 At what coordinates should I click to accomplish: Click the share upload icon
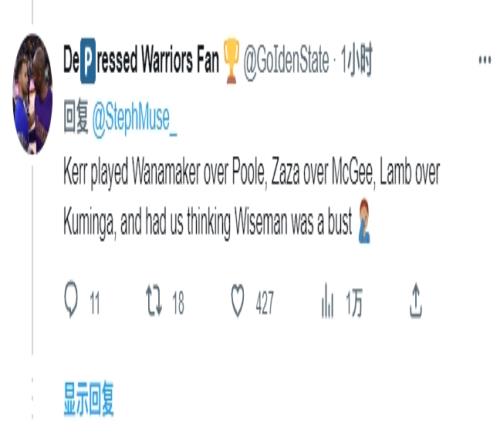[x=416, y=300]
